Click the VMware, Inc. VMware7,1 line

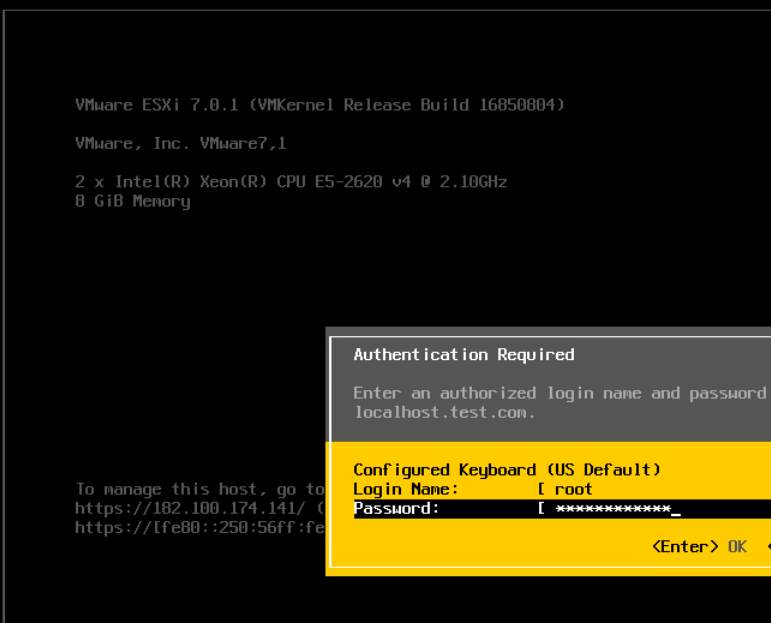(181, 143)
